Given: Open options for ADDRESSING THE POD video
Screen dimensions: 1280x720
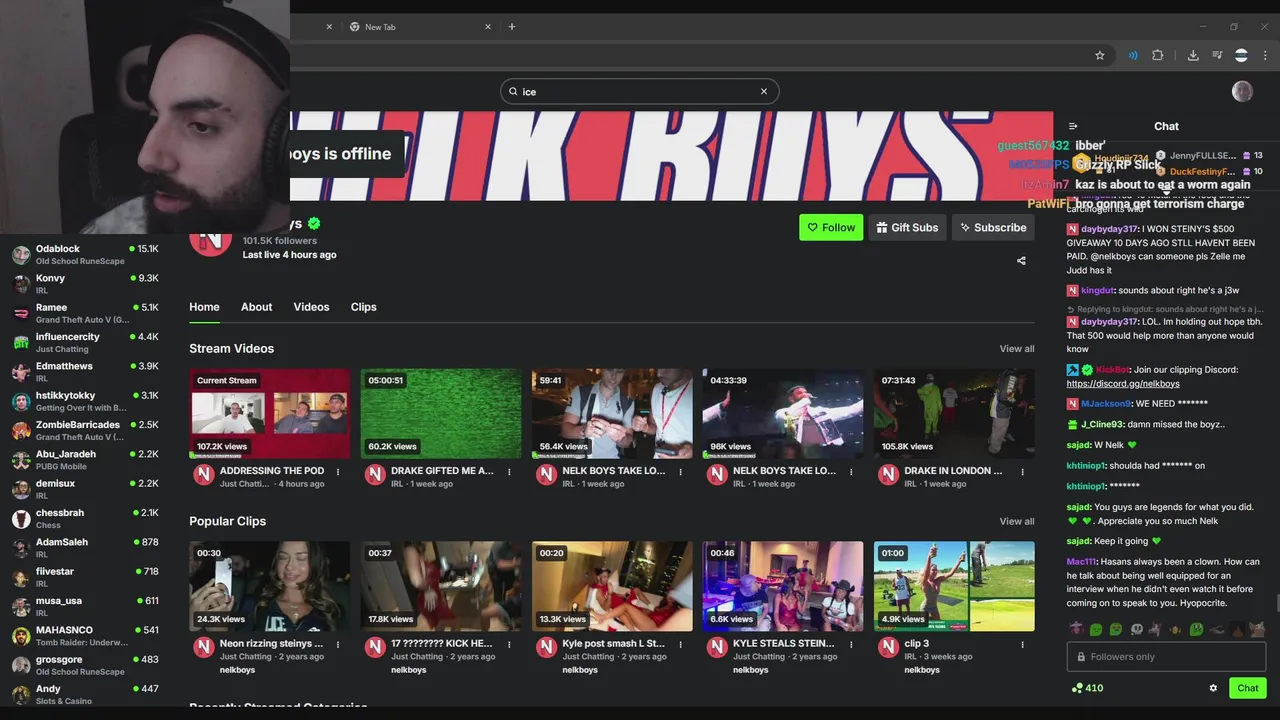Looking at the screenshot, I should click(x=338, y=472).
